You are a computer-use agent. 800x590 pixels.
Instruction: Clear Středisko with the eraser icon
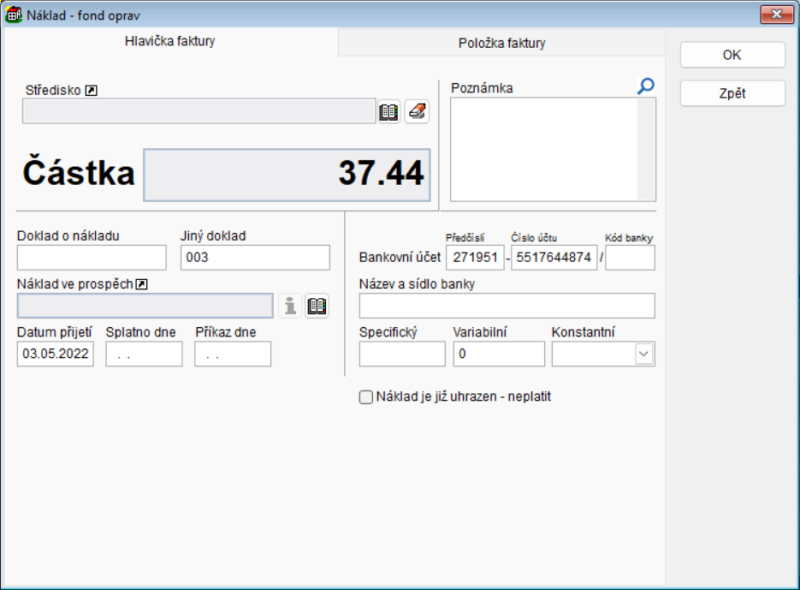pyautogui.click(x=417, y=112)
